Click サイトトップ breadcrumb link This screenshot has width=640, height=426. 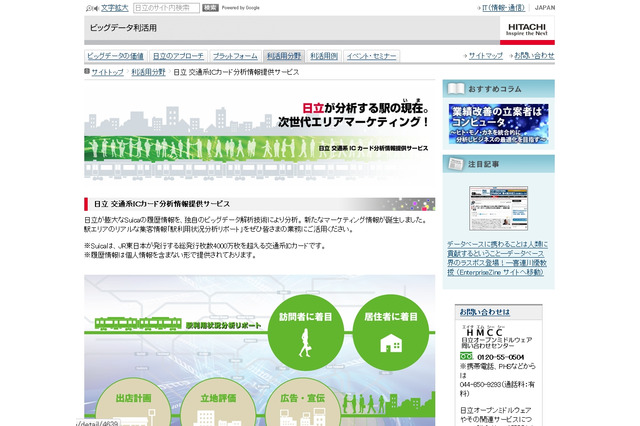(x=107, y=72)
